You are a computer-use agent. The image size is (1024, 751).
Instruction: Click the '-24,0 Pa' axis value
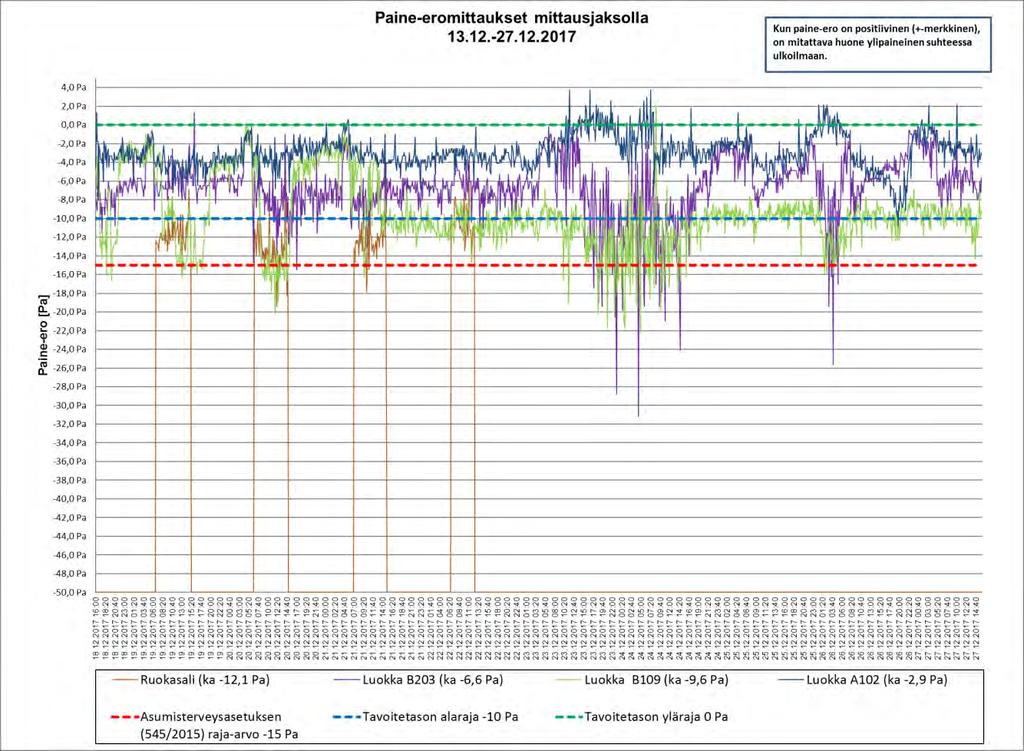[x=69, y=349]
